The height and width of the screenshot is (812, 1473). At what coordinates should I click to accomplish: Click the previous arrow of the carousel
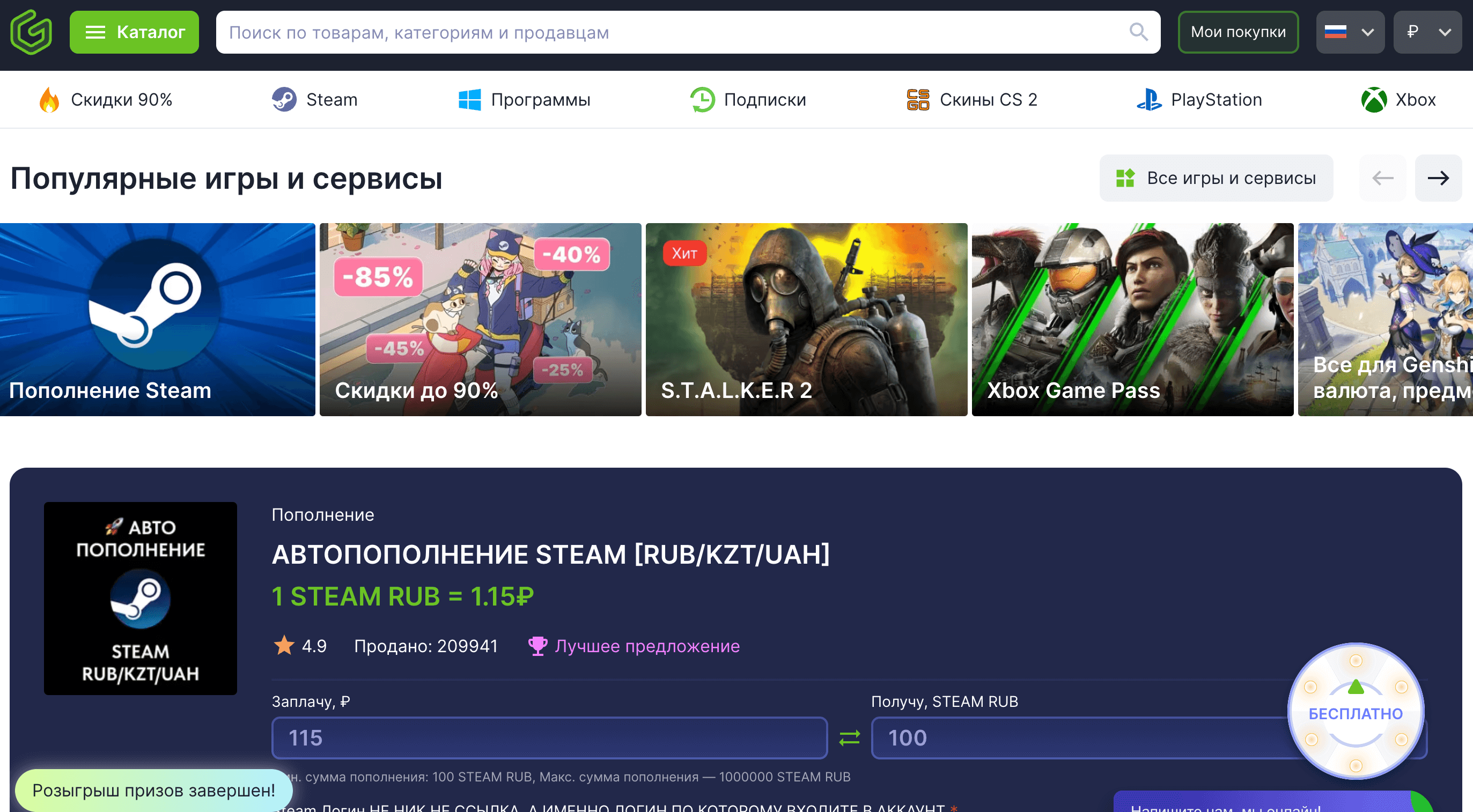tap(1382, 178)
